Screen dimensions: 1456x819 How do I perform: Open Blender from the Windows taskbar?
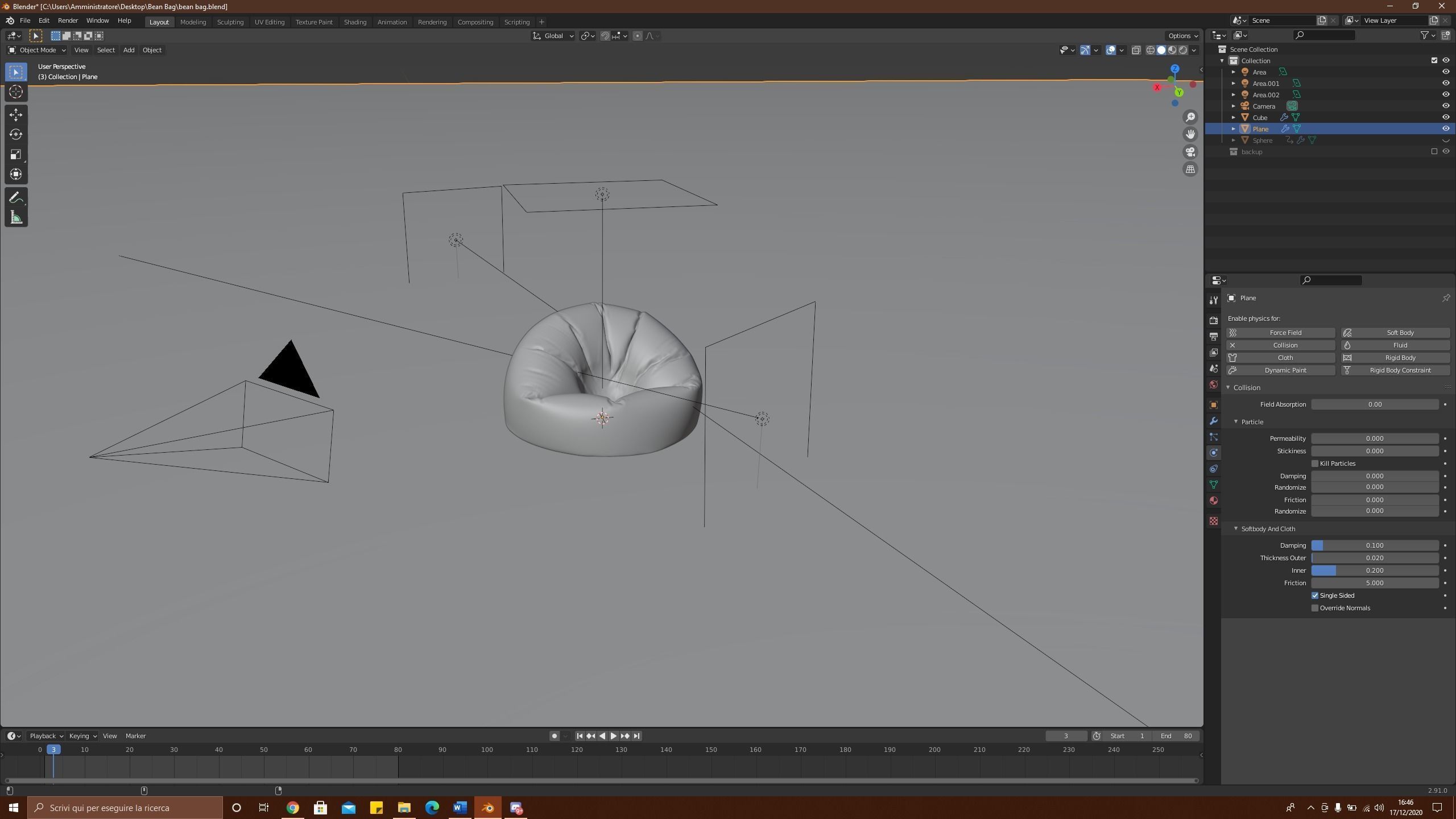click(x=487, y=808)
